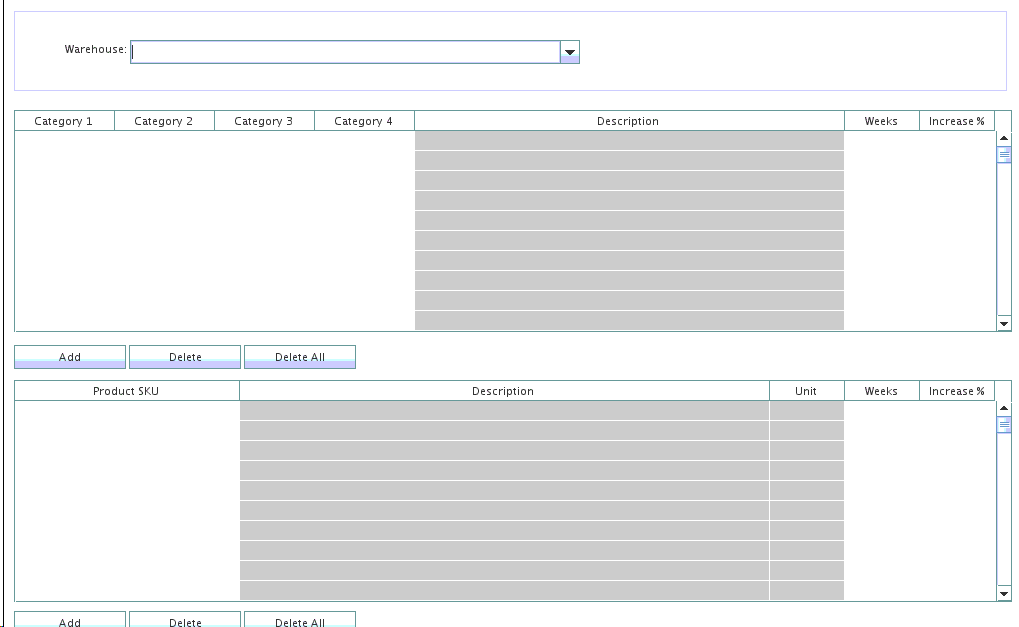Click first empty Product SKU cell

pos(127,411)
